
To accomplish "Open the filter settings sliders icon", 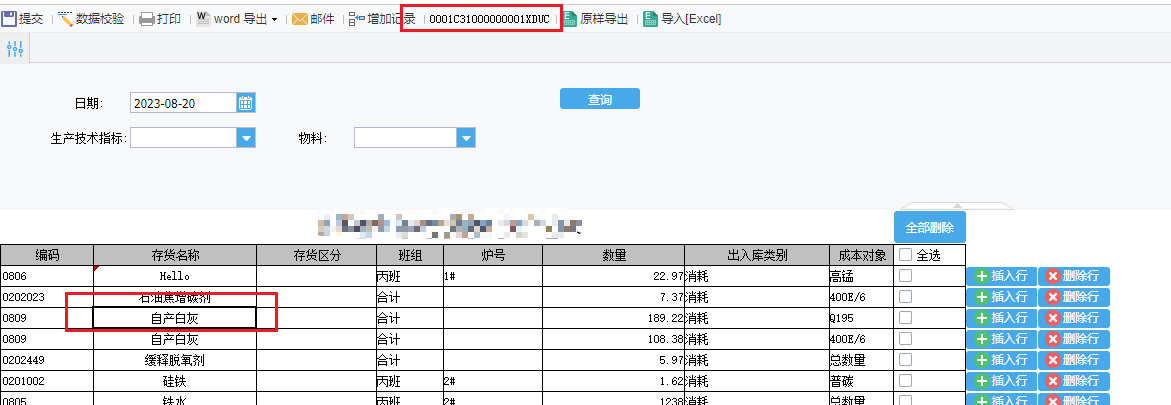I will pyautogui.click(x=14, y=49).
